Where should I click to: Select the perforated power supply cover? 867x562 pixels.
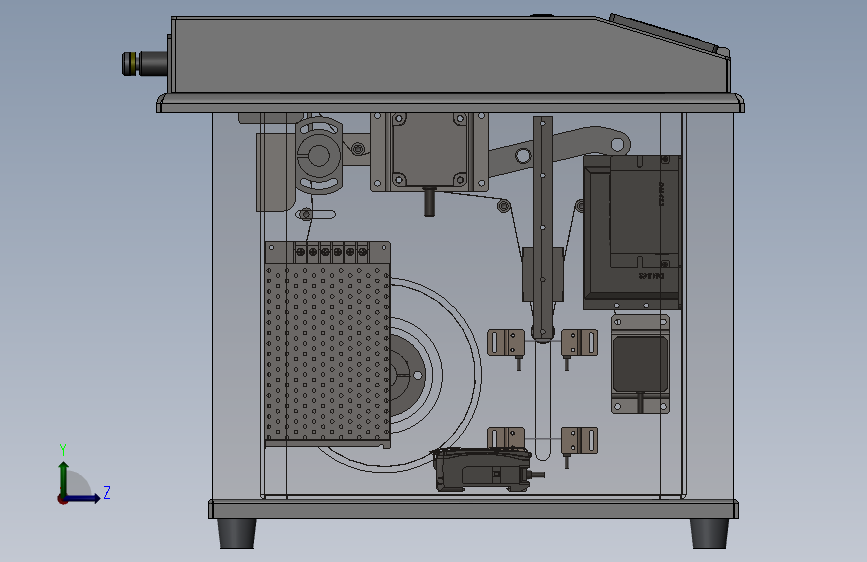point(327,354)
